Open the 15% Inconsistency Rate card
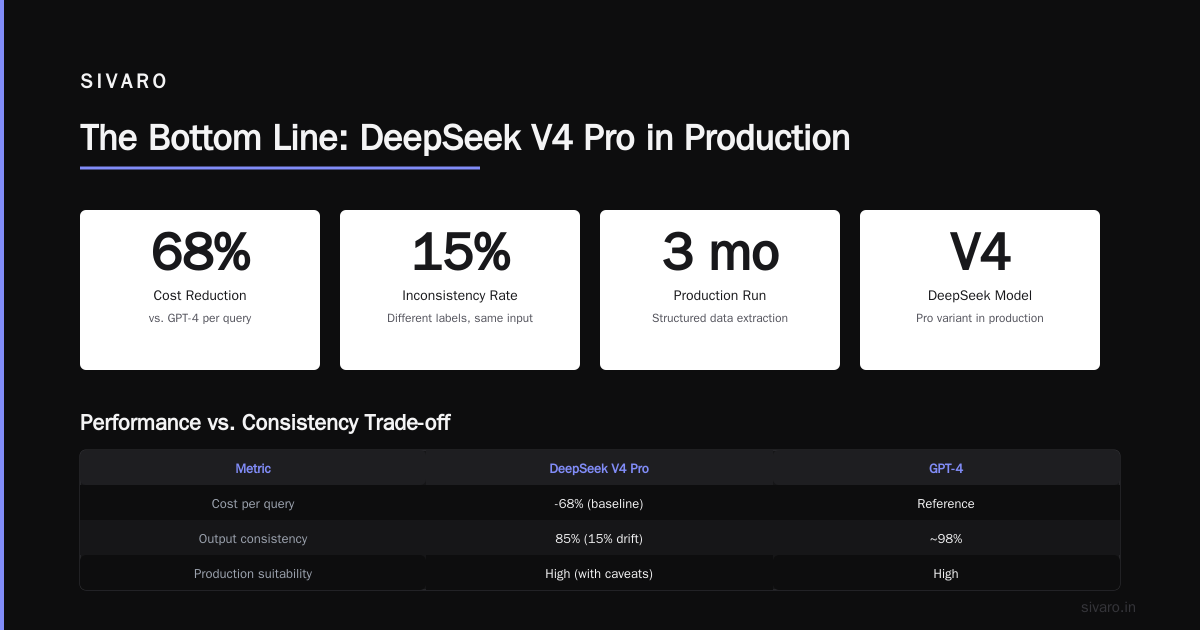The image size is (1200, 630). click(x=460, y=290)
